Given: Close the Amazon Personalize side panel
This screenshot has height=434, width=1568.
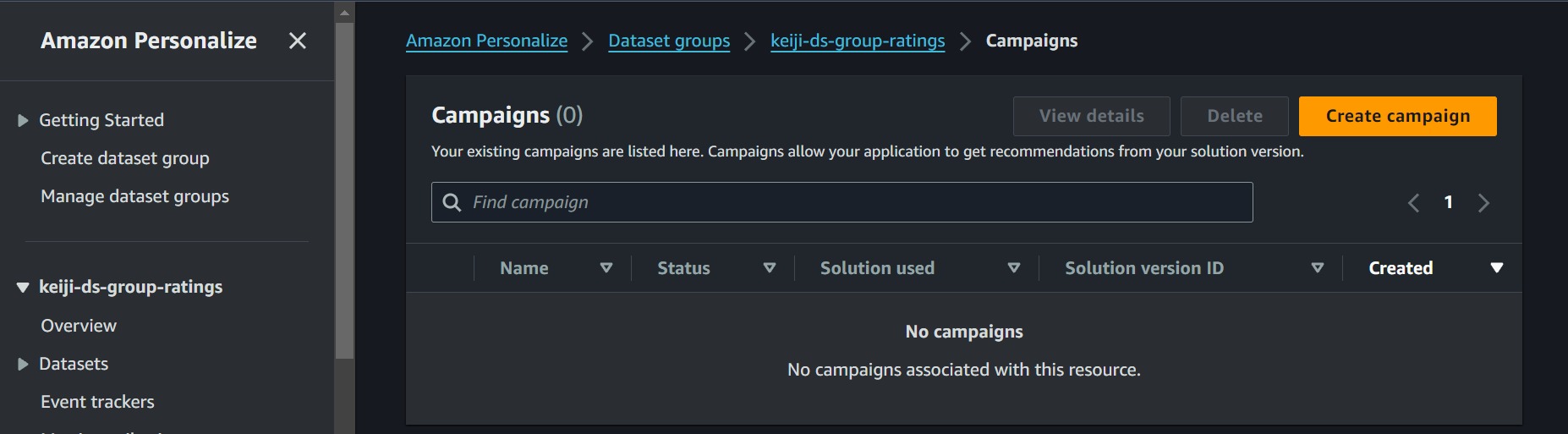Looking at the screenshot, I should [x=298, y=41].
